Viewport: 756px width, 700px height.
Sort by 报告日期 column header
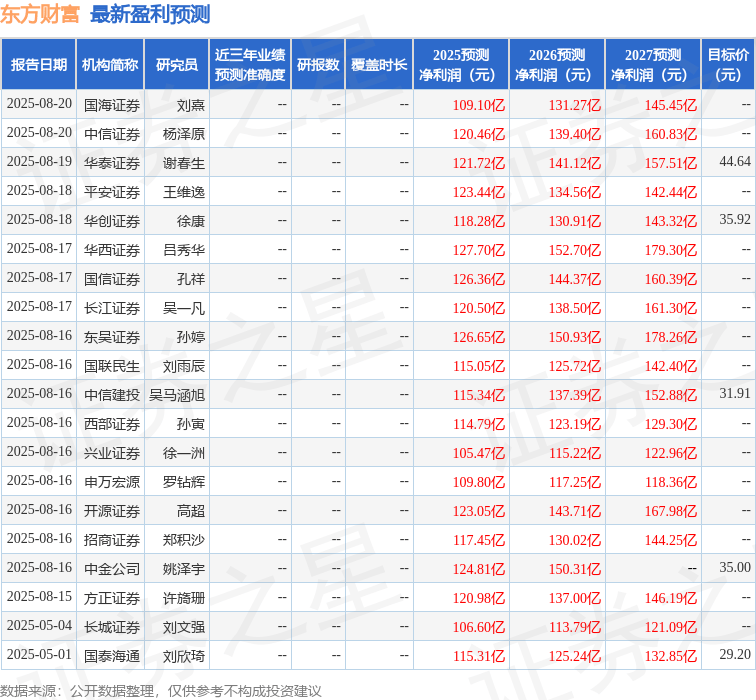pos(39,65)
